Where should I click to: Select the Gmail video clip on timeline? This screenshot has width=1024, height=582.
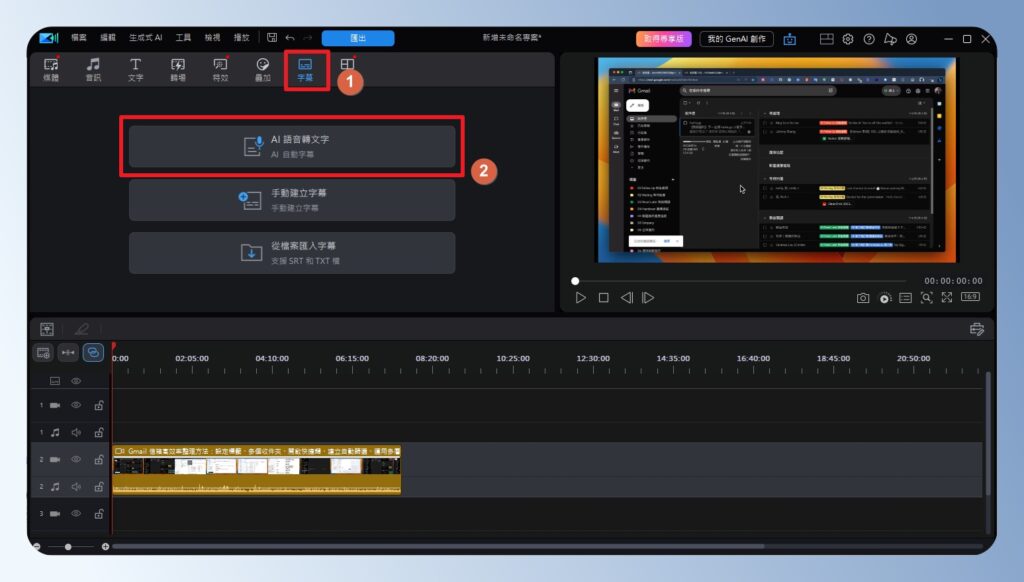[256, 466]
